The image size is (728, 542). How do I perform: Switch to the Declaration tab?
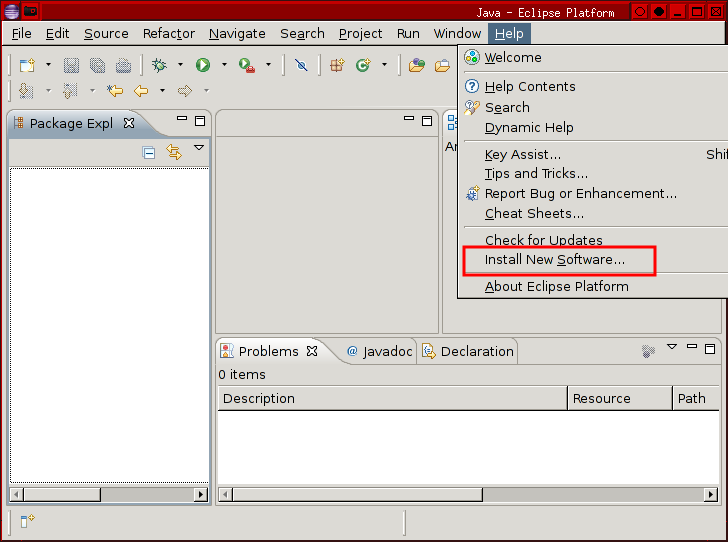pos(468,352)
